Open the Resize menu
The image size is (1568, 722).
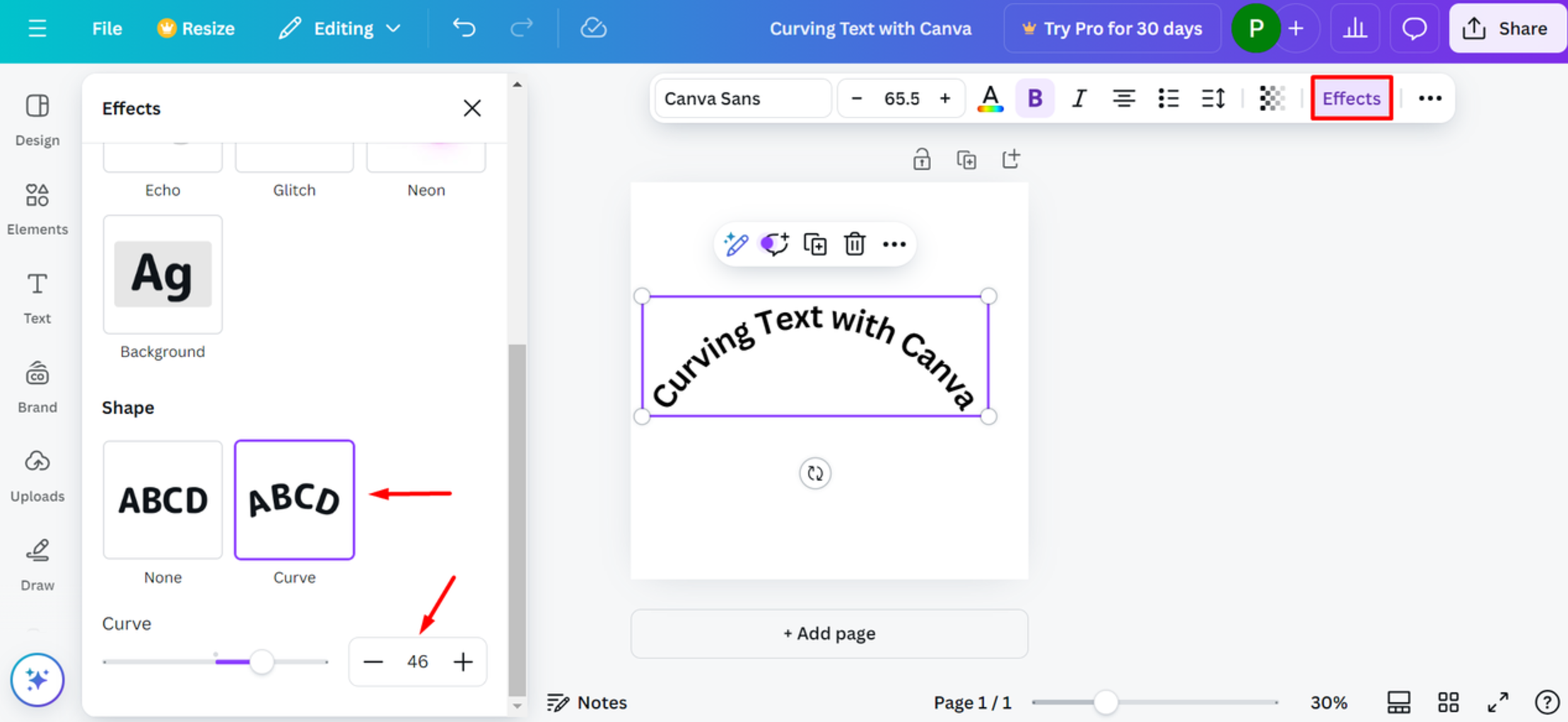pos(196,28)
